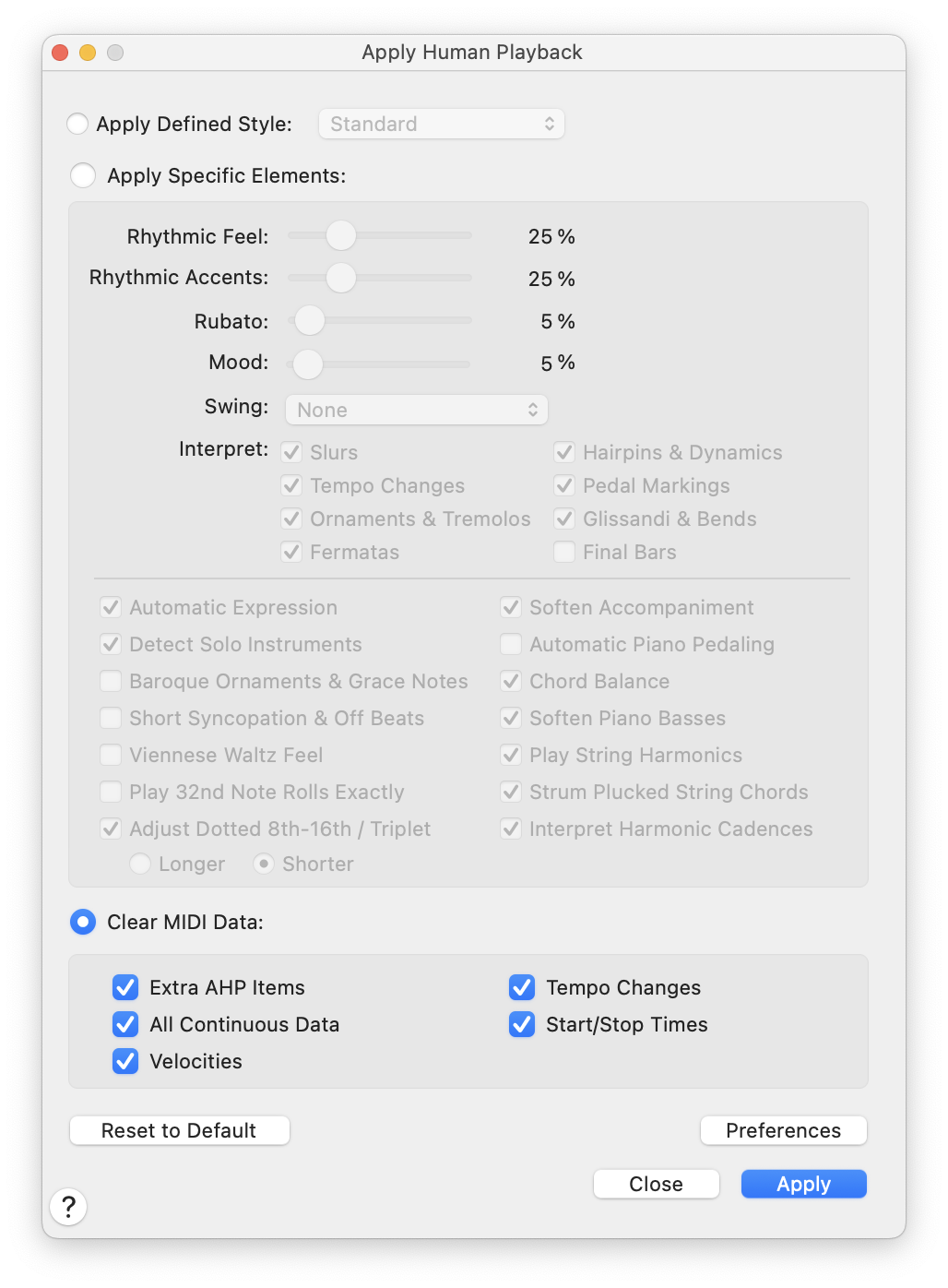
Task: Click the blue Apply button
Action: pyautogui.click(x=803, y=1184)
